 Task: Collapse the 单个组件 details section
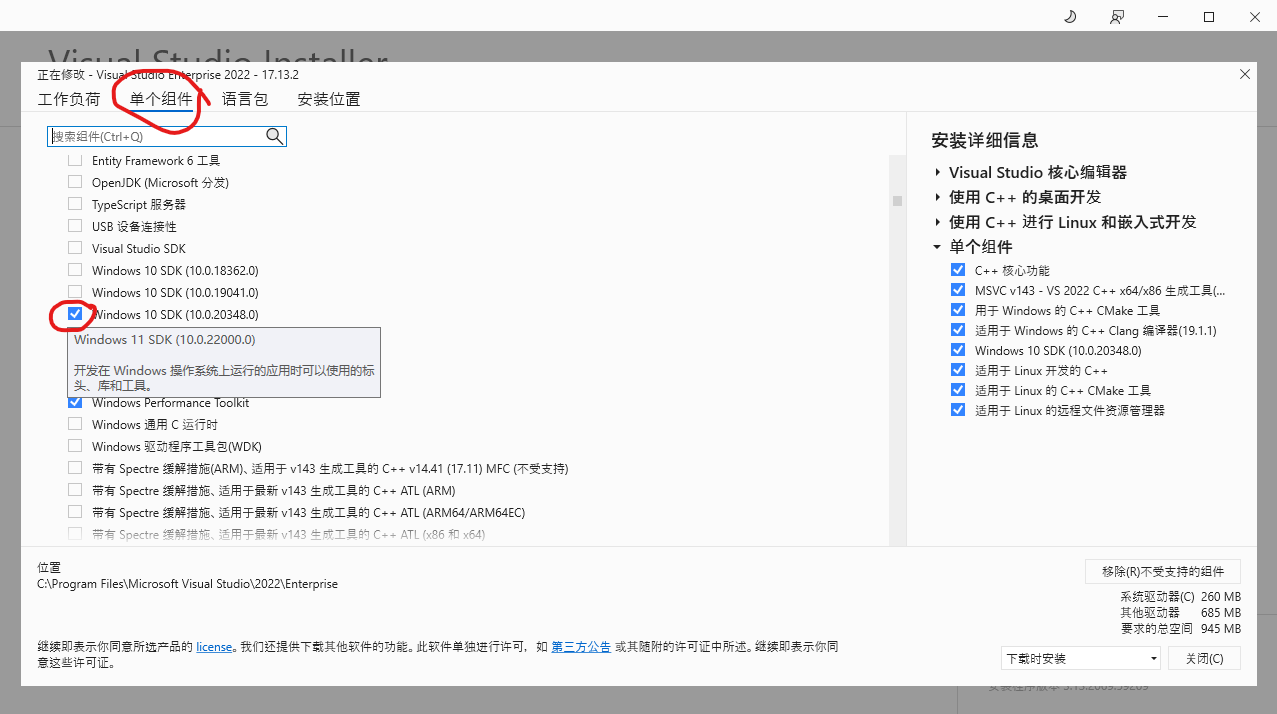pyautogui.click(x=937, y=247)
